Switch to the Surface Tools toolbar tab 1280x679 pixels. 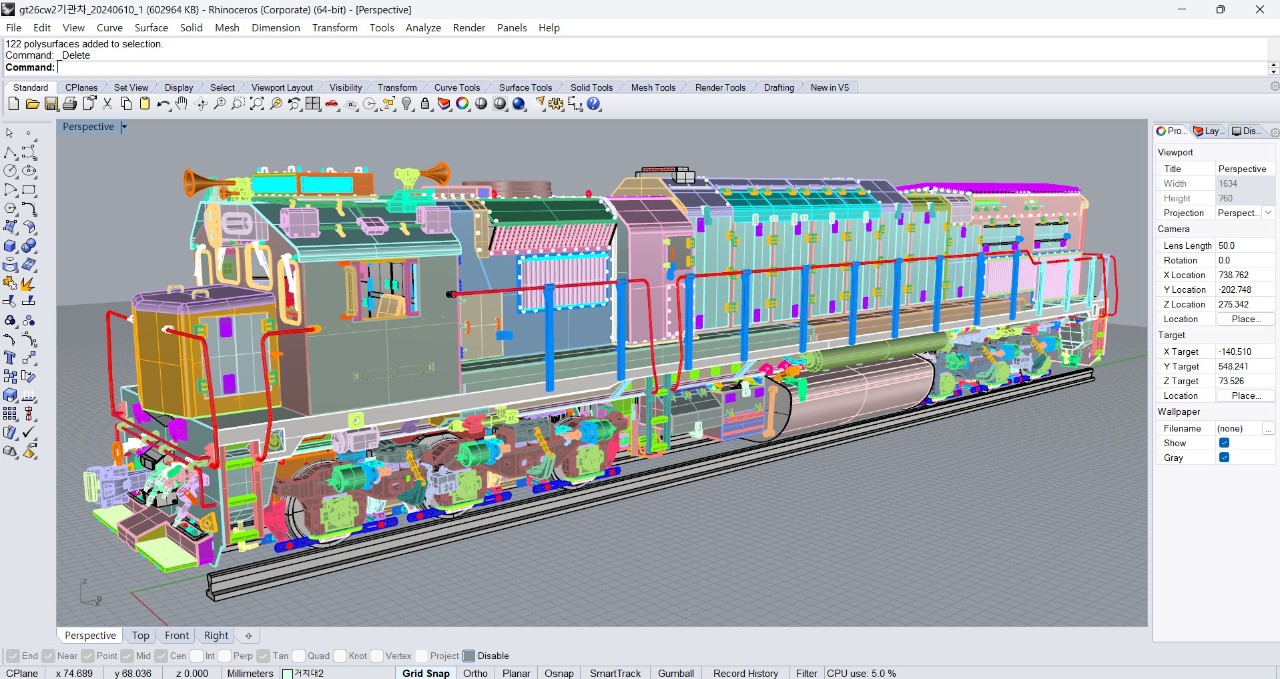(x=525, y=88)
